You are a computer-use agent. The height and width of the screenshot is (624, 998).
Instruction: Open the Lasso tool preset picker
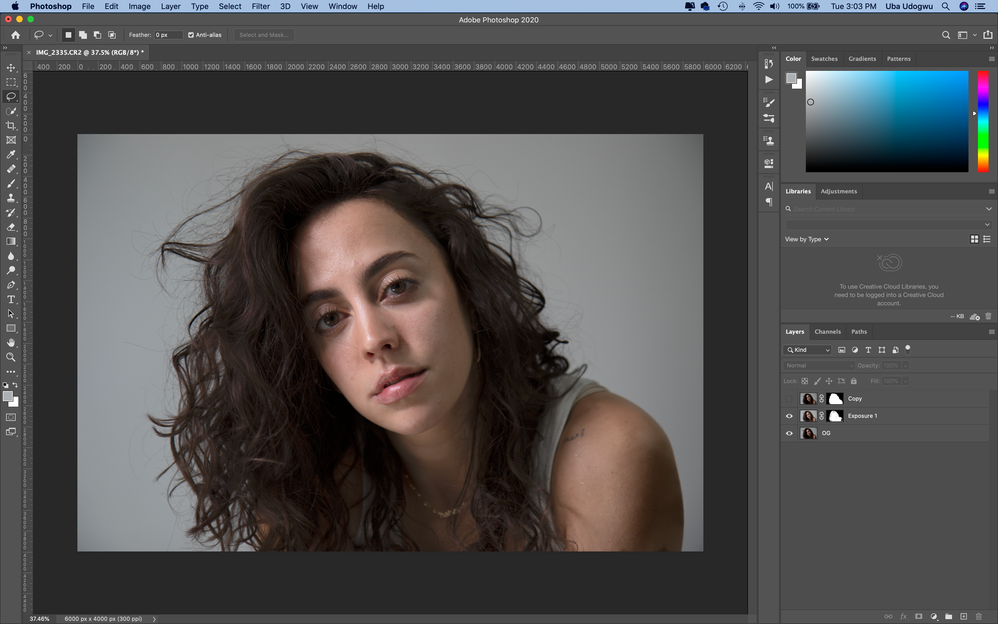coord(44,35)
